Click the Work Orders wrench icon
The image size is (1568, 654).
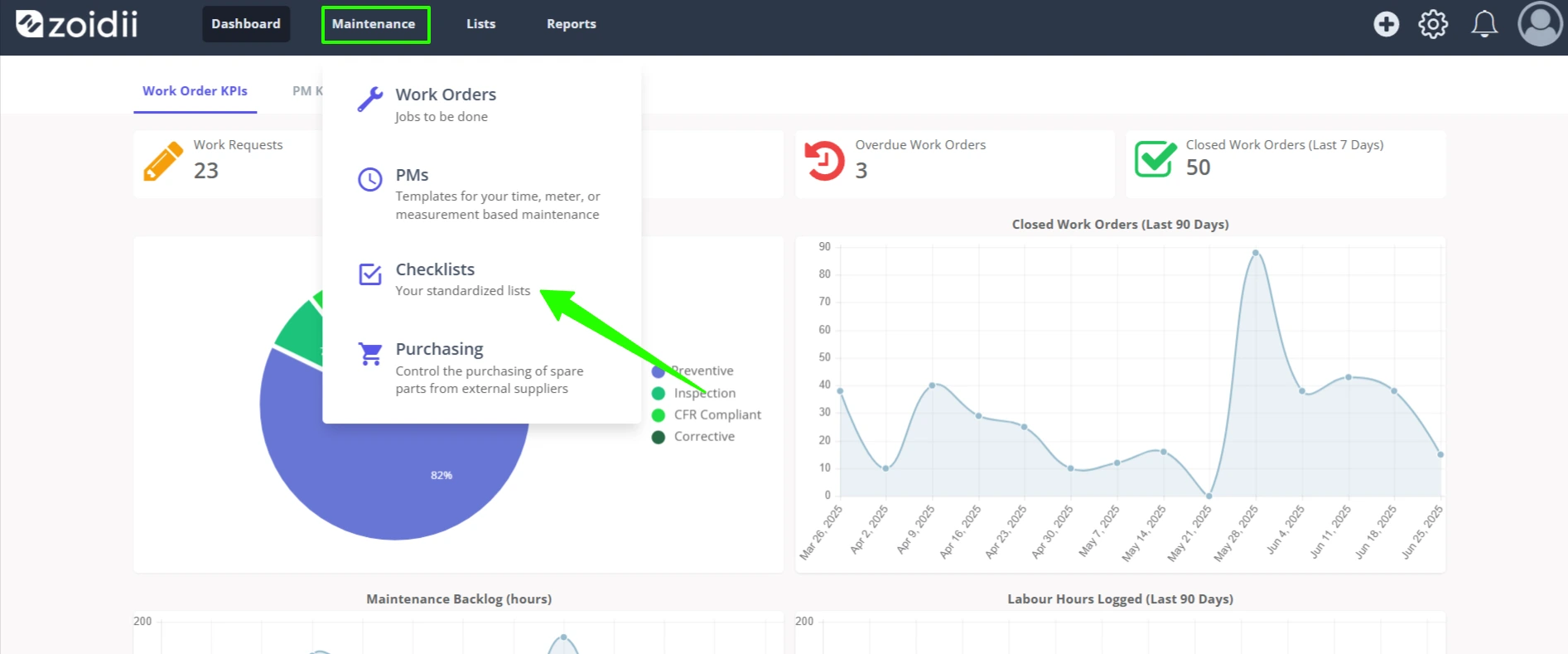[370, 99]
